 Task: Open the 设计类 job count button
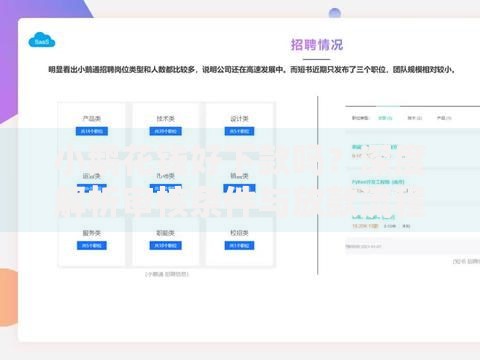[239, 131]
